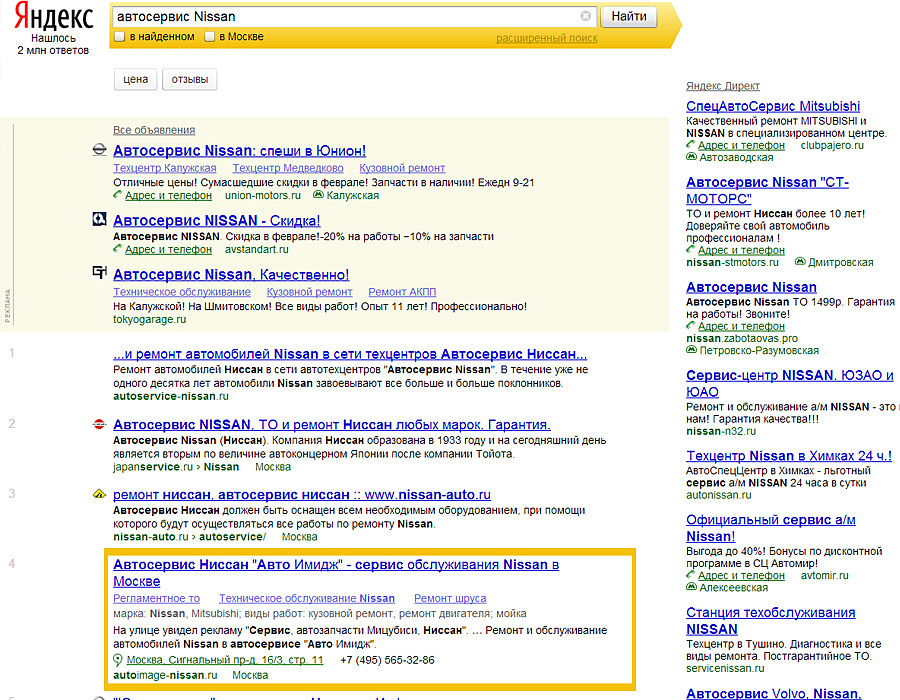Open result 'Автосервис Ниссан "Авто Имидж"'
This screenshot has height=700, width=900.
click(x=336, y=573)
